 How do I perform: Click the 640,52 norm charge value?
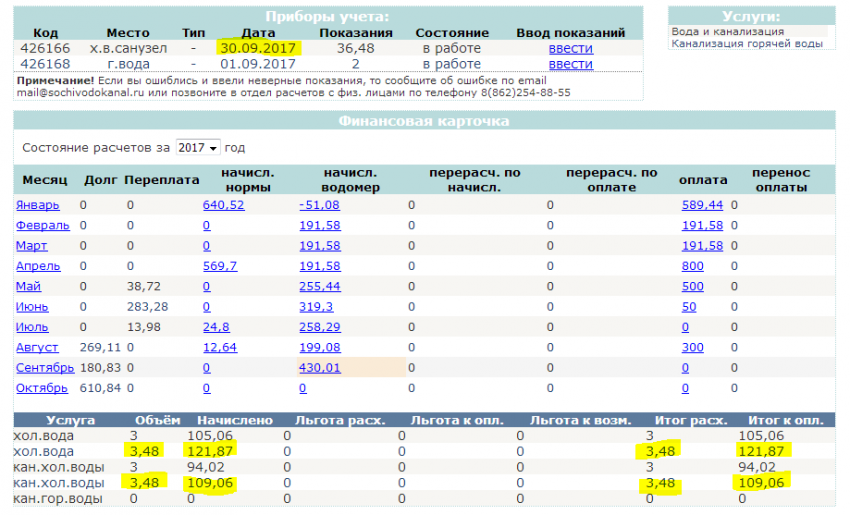223,205
